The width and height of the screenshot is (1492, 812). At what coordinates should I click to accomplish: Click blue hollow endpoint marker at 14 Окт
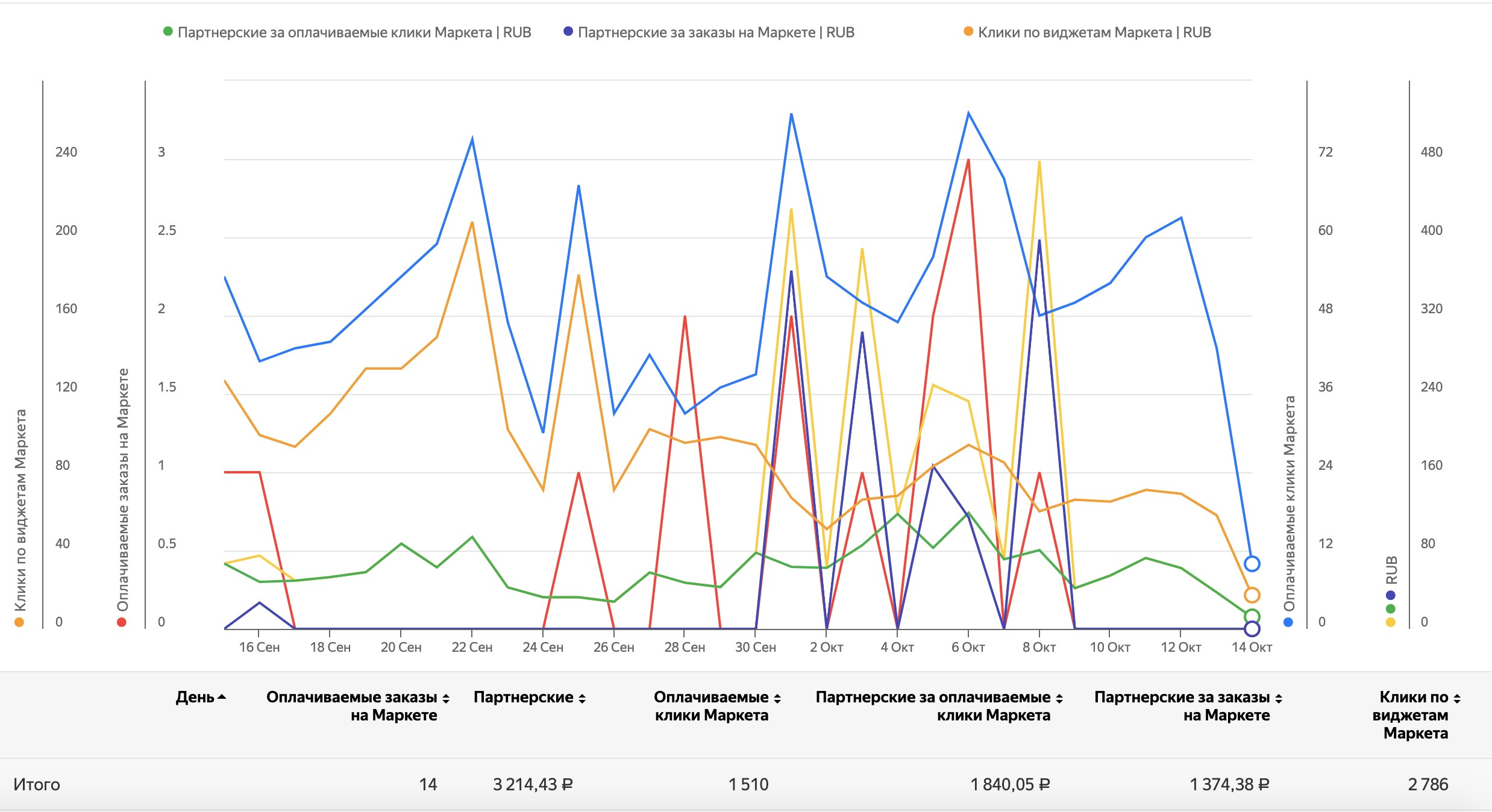pyautogui.click(x=1252, y=564)
